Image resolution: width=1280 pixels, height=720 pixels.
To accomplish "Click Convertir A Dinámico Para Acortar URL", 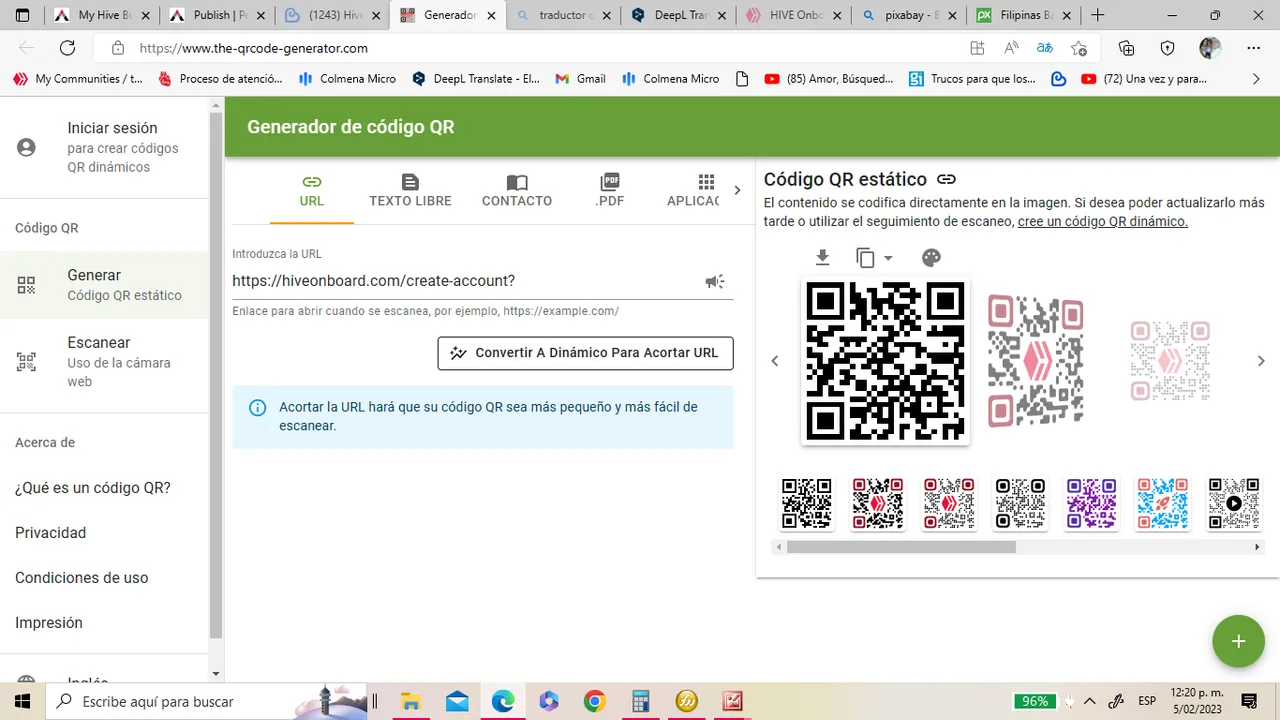I will coord(585,353).
